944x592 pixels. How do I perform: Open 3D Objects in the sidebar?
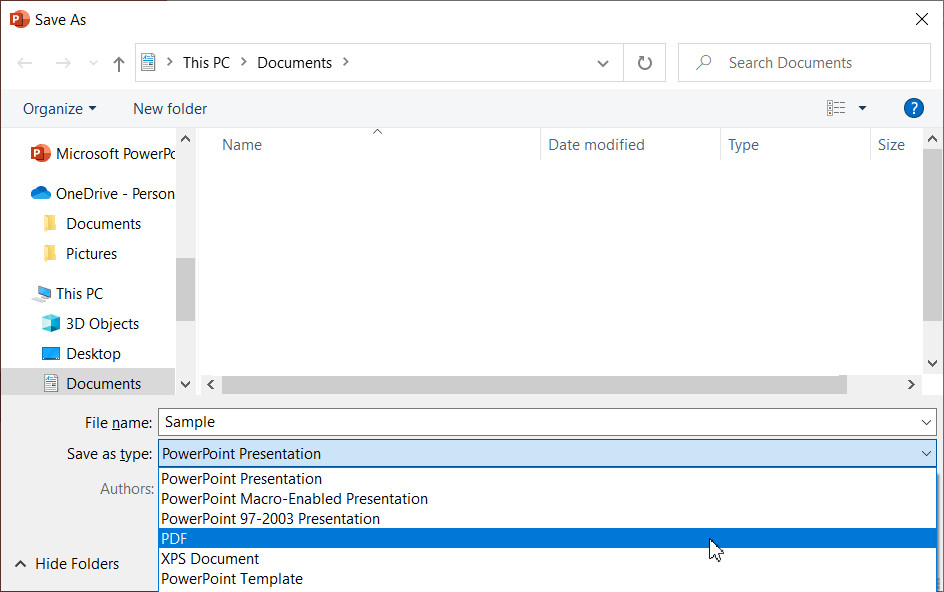102,324
